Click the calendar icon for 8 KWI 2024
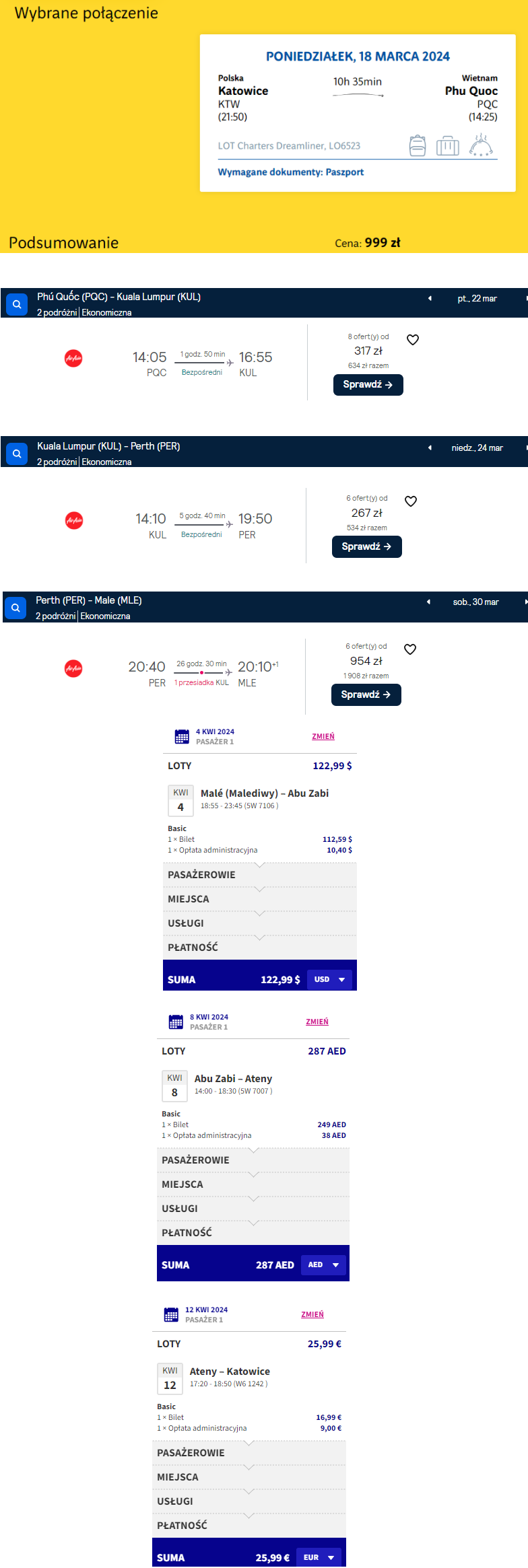This screenshot has width=528, height=1568. click(176, 1022)
